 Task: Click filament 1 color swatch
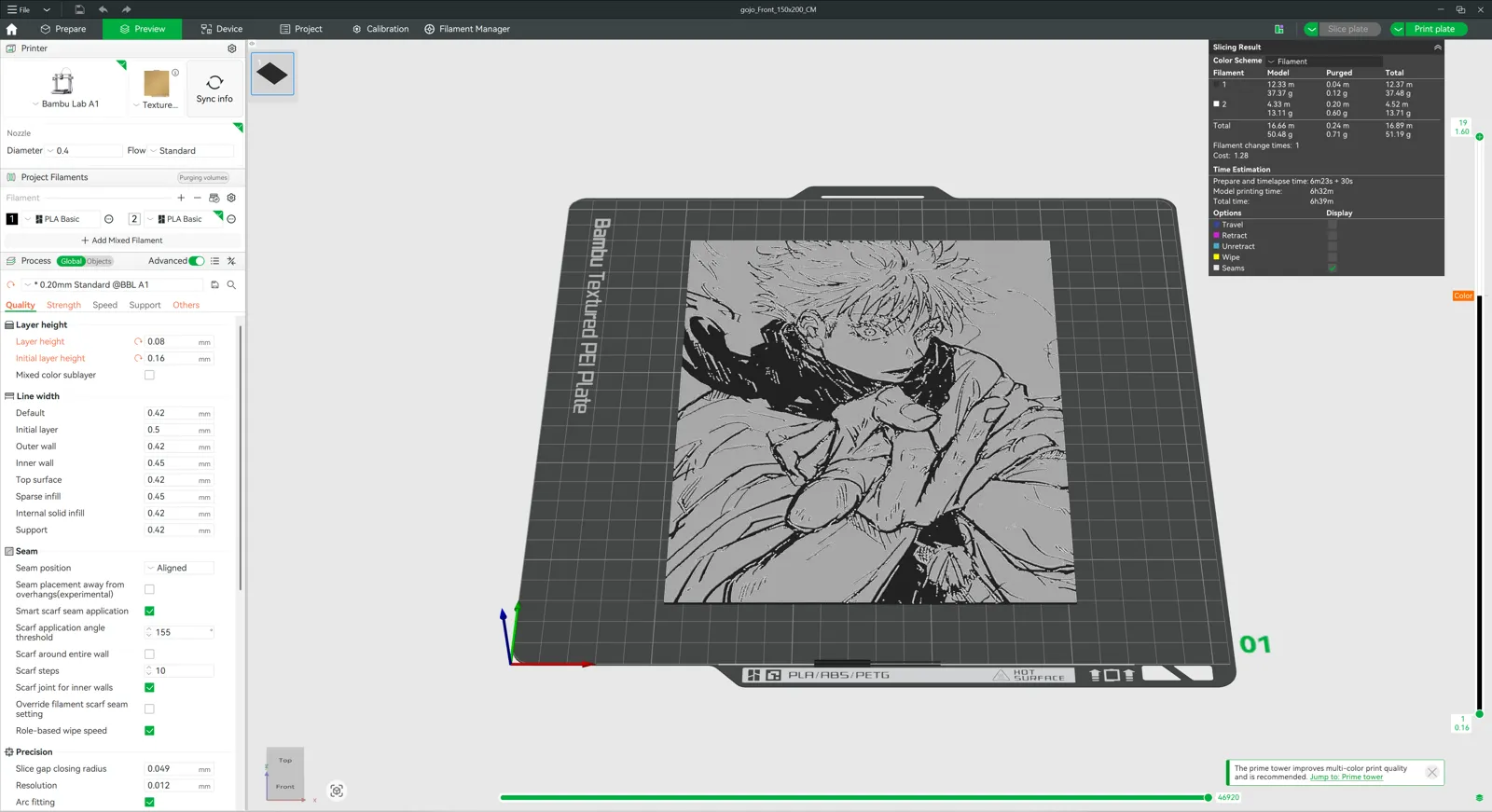12,219
